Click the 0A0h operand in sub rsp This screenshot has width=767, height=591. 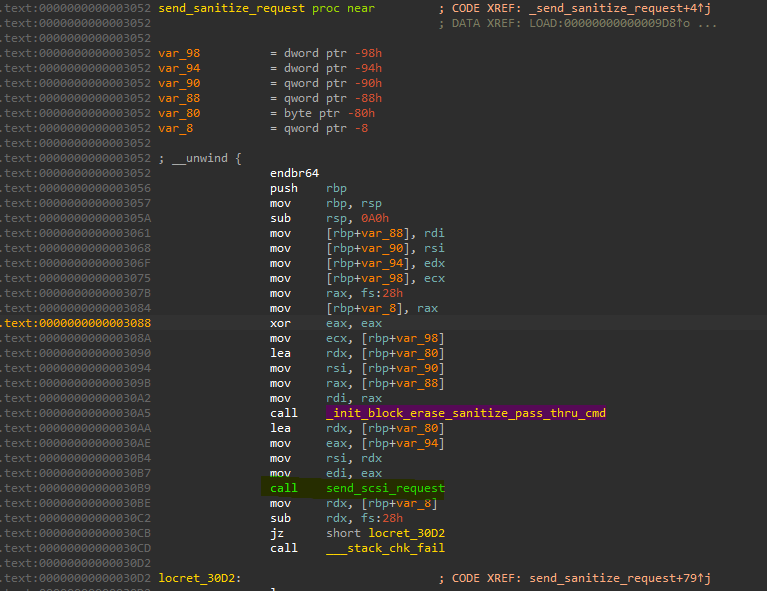(x=375, y=218)
